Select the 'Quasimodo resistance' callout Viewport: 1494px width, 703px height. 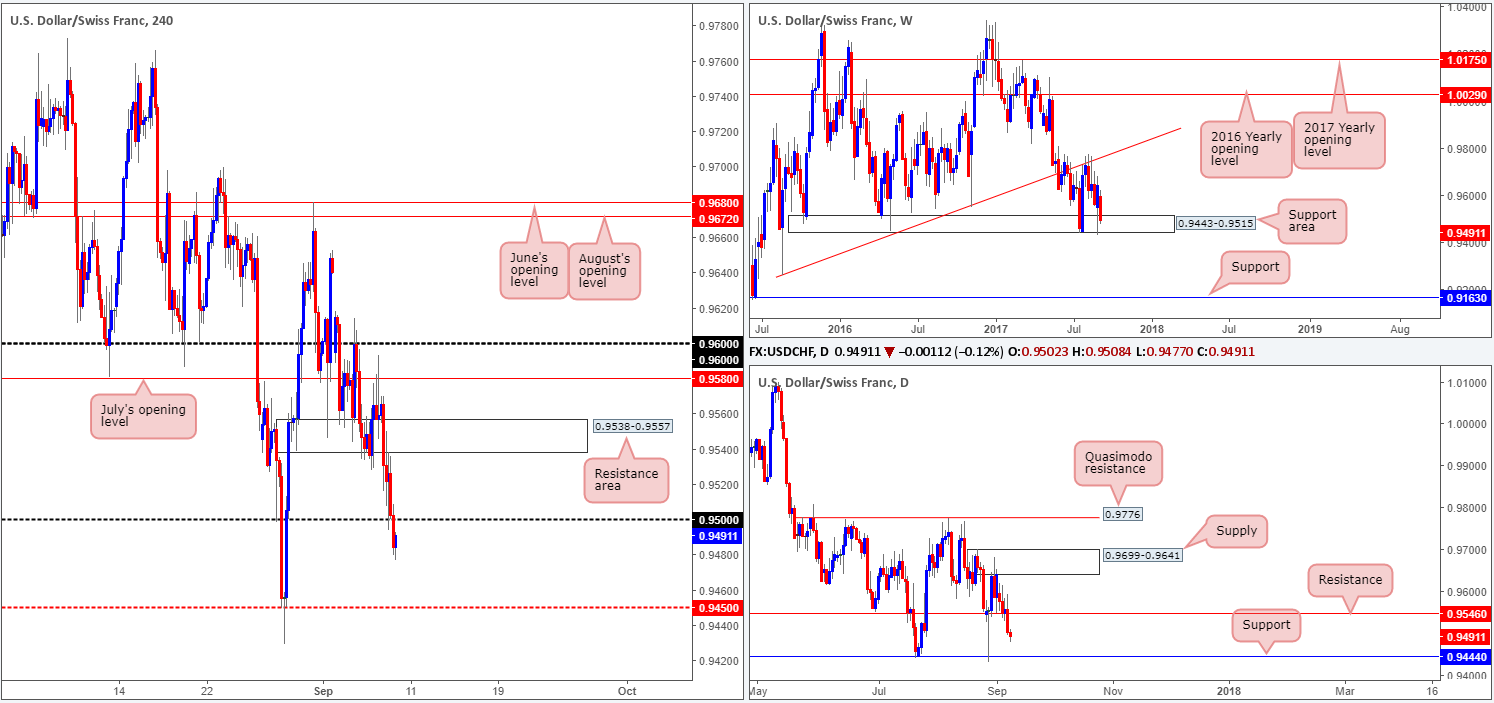point(1119,464)
